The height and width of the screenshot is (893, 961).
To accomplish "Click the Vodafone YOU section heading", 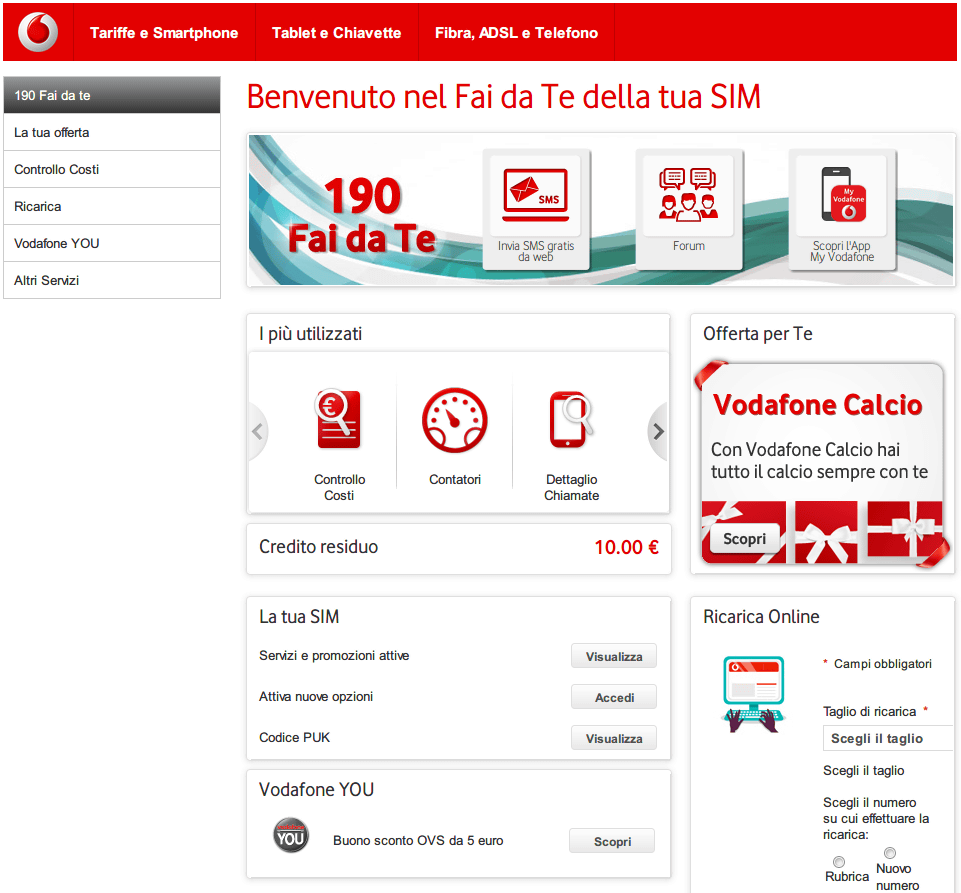I will coord(316,789).
